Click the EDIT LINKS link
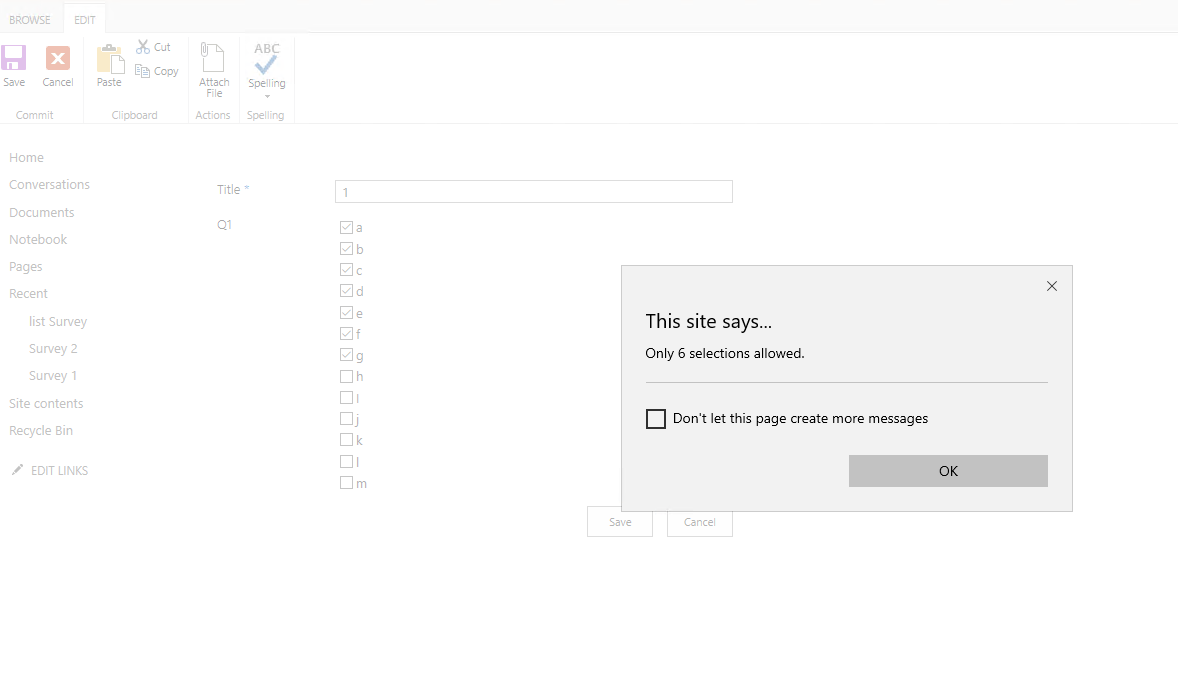Screen dimensions: 1178x690 [59, 471]
